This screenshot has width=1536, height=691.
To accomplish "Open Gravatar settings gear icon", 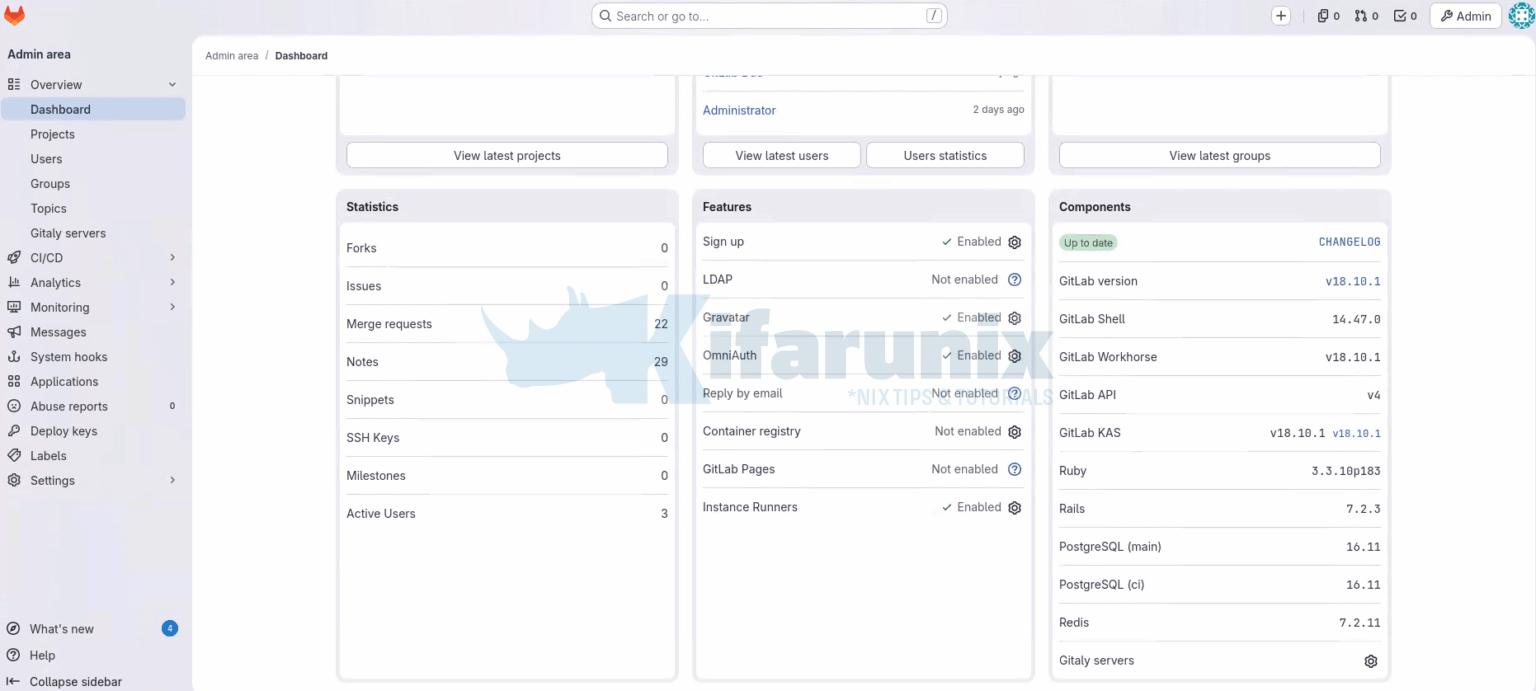I will [1014, 318].
